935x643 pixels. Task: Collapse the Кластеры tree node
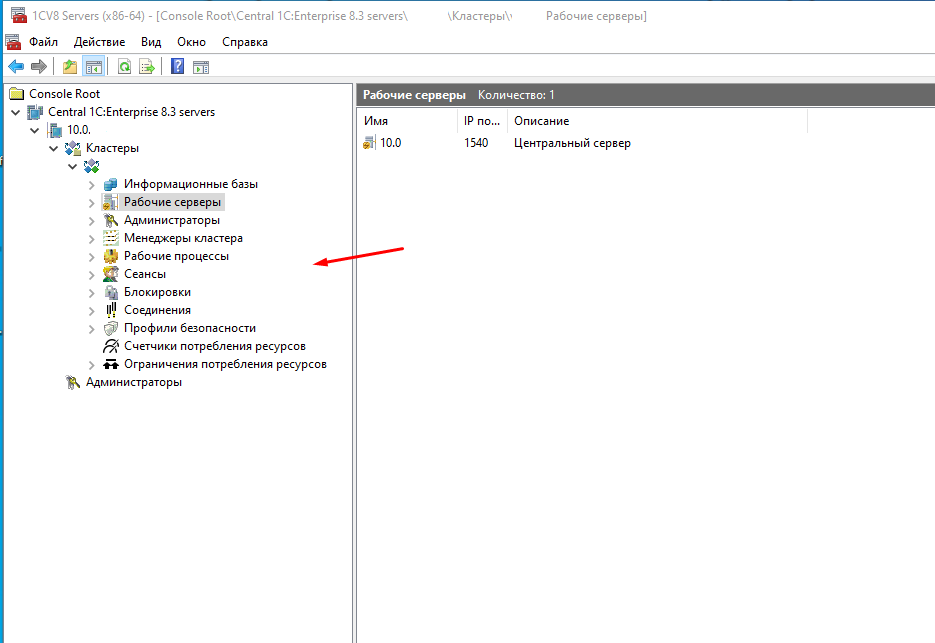click(54, 148)
